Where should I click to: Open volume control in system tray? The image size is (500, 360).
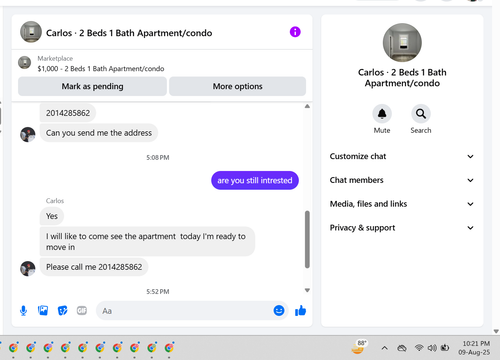pos(432,348)
